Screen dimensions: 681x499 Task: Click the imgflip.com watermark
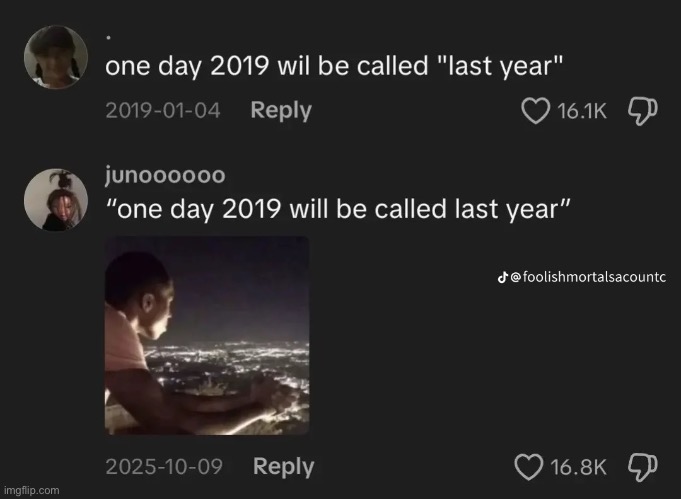click(31, 490)
